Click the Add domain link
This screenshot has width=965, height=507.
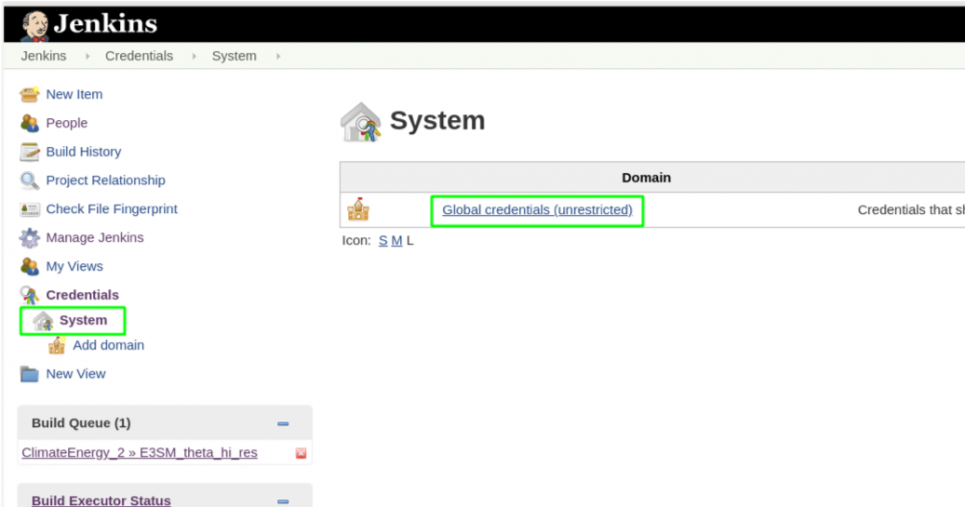pyautogui.click(x=108, y=345)
